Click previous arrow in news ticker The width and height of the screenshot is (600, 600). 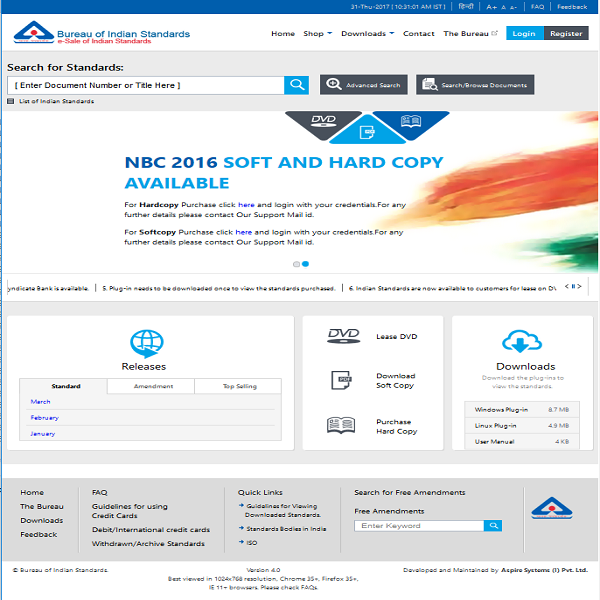click(x=567, y=286)
